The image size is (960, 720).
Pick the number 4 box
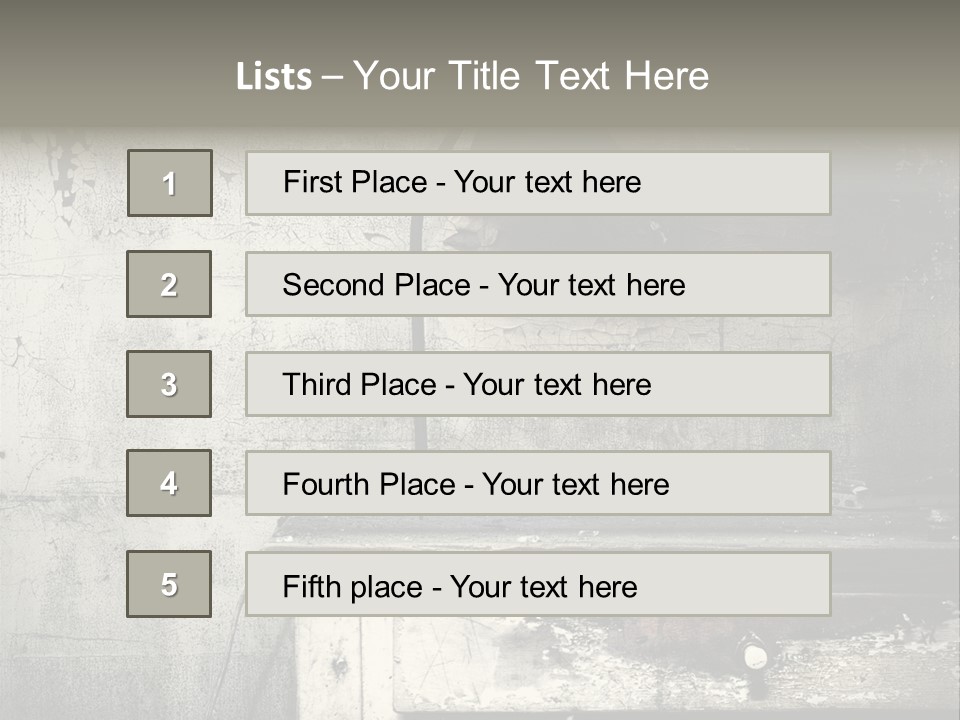coord(169,483)
